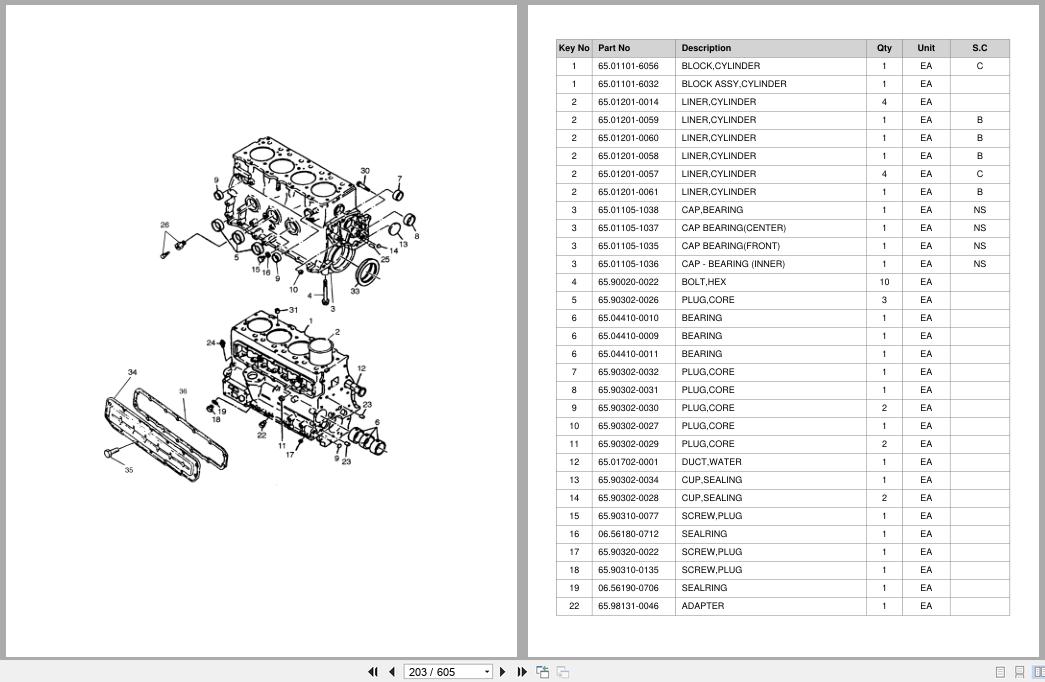Jump to the last page

522,672
